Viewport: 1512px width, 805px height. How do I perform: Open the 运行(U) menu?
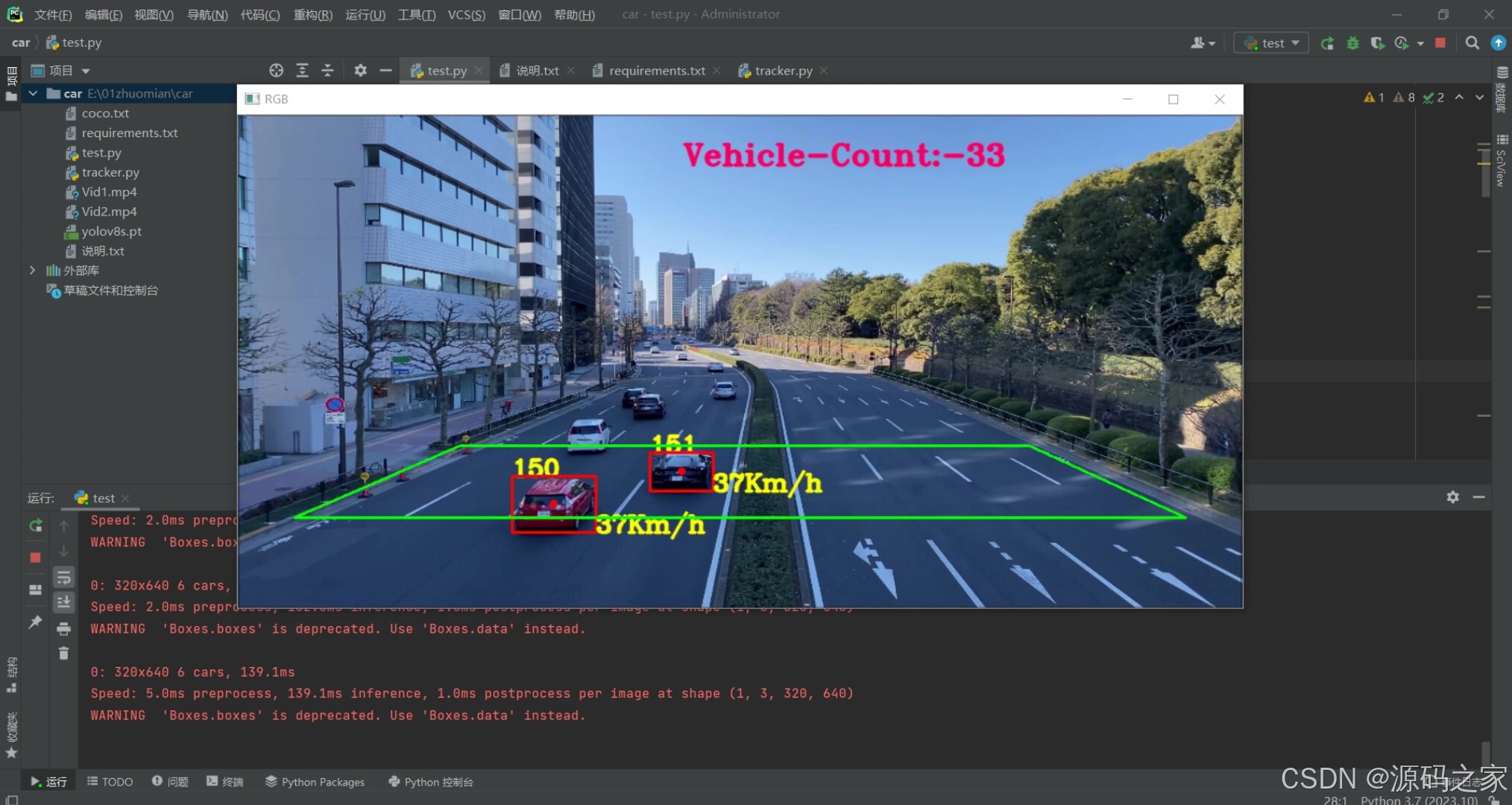pos(365,14)
